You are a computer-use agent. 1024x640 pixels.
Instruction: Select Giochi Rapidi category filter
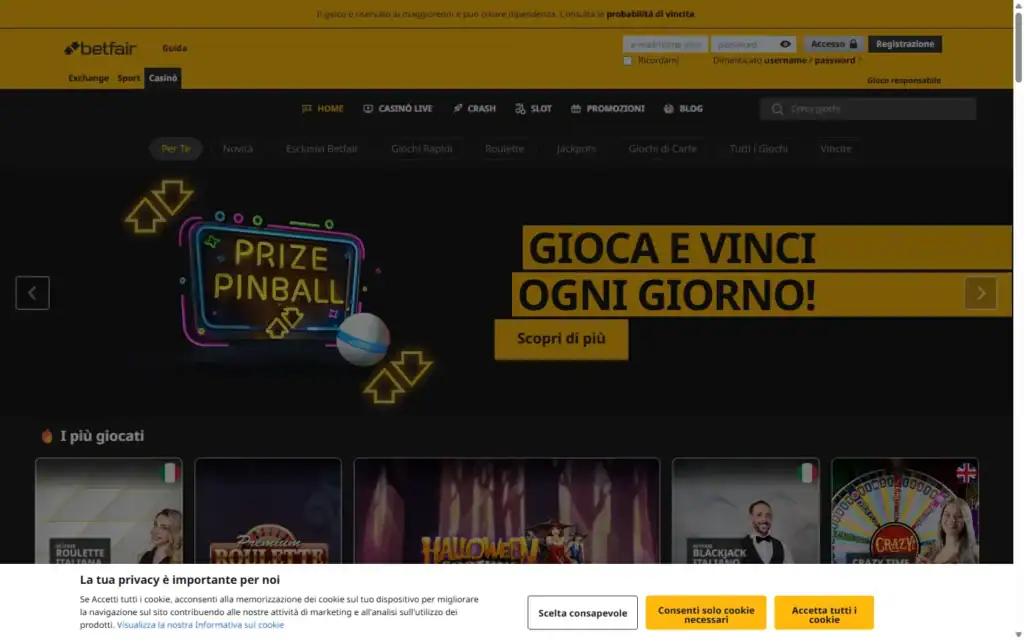[422, 149]
